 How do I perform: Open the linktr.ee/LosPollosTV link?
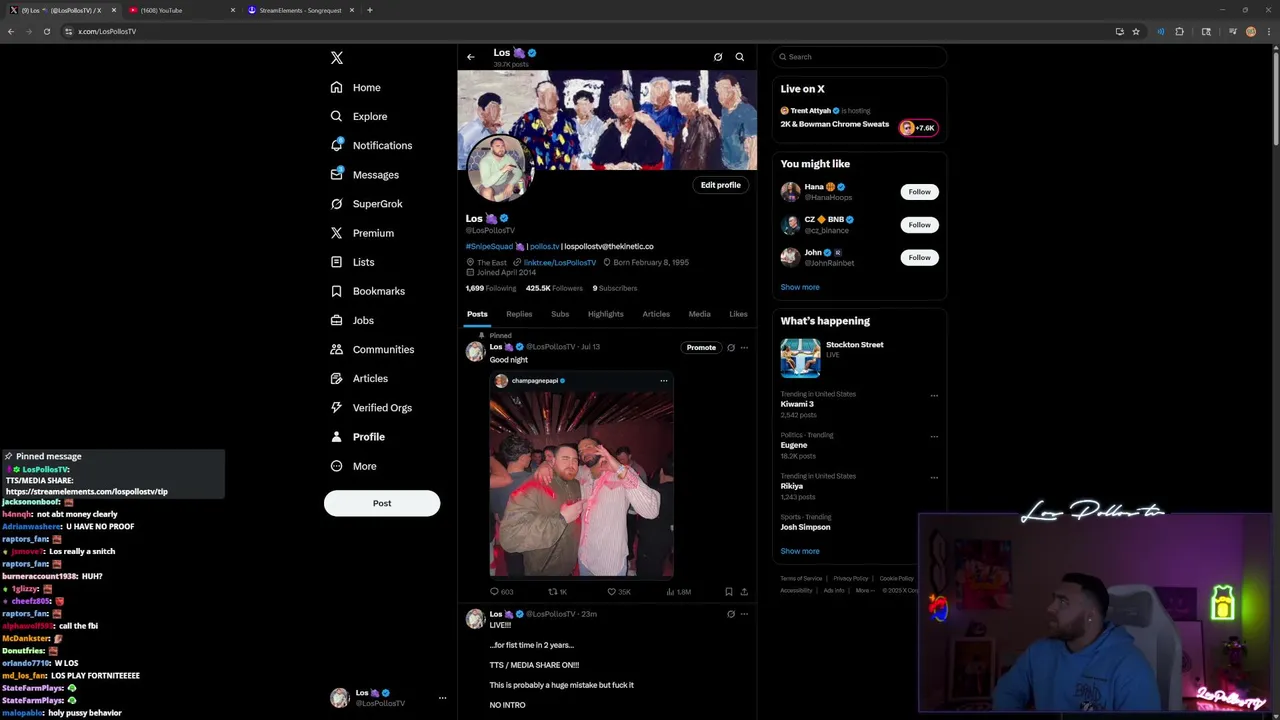pyautogui.click(x=560, y=262)
